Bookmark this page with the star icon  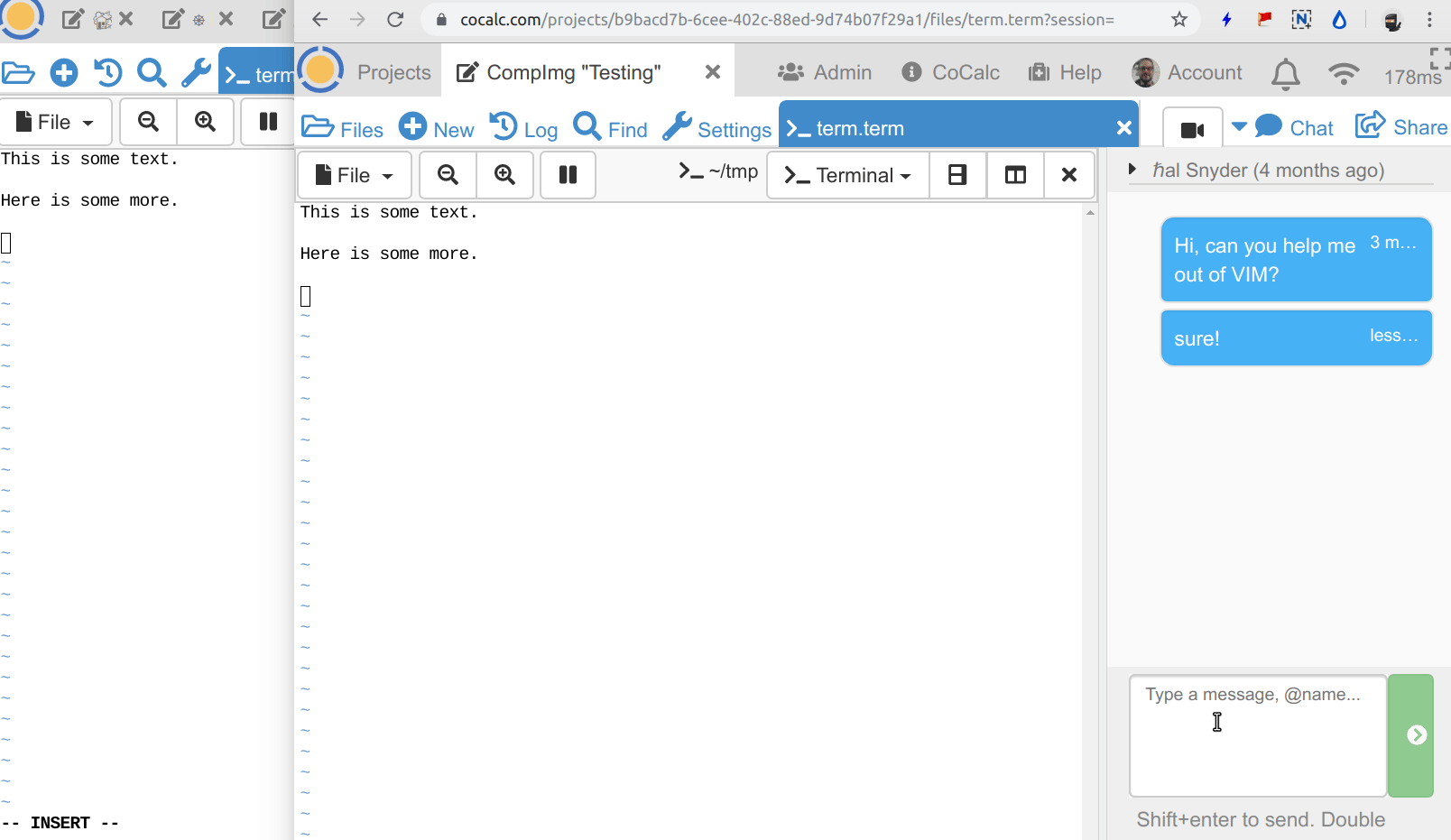1179,20
